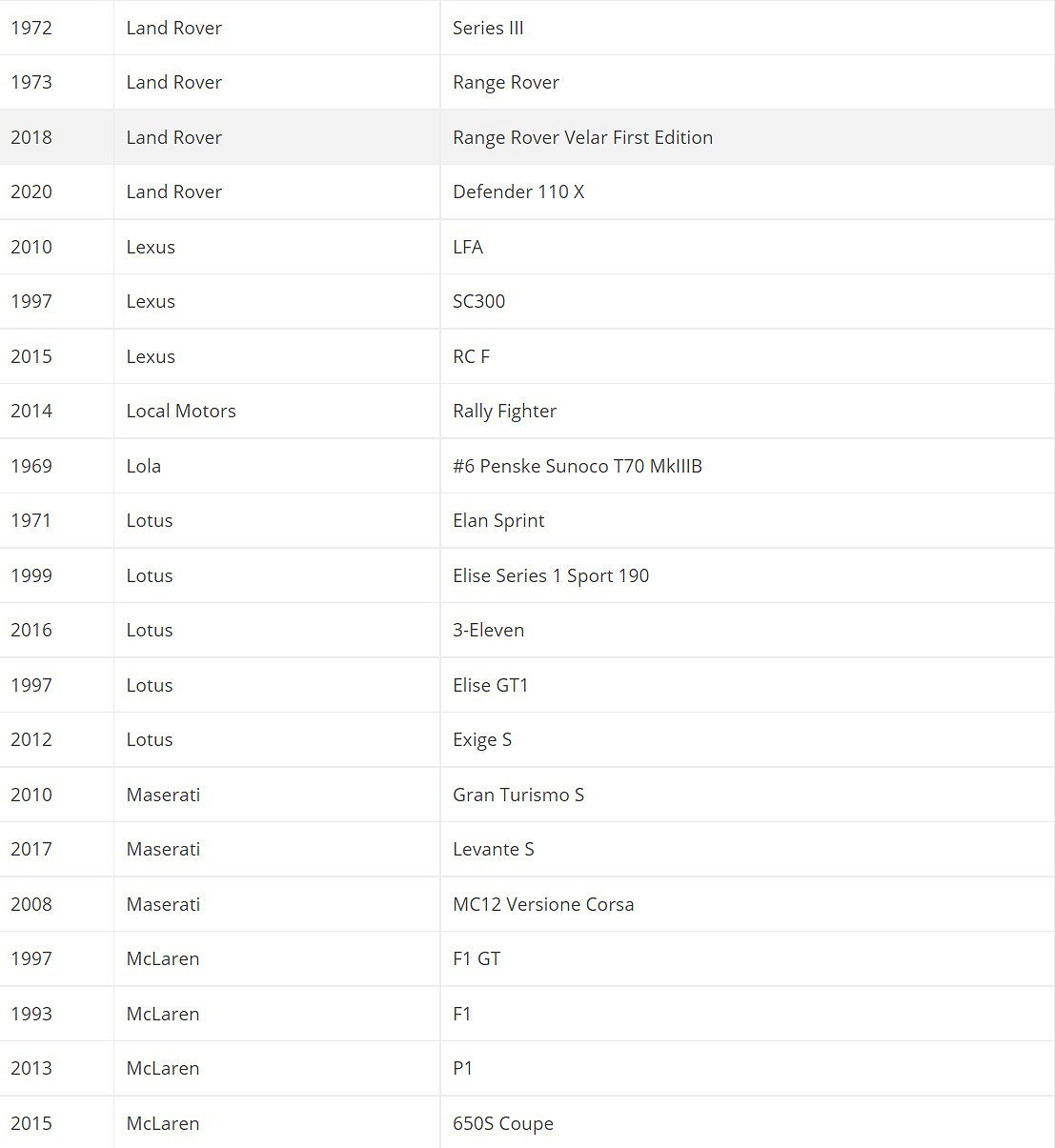Click "Elise Series 1 Sport 190" cell
Screen dimensions: 1055x1148
pos(551,575)
